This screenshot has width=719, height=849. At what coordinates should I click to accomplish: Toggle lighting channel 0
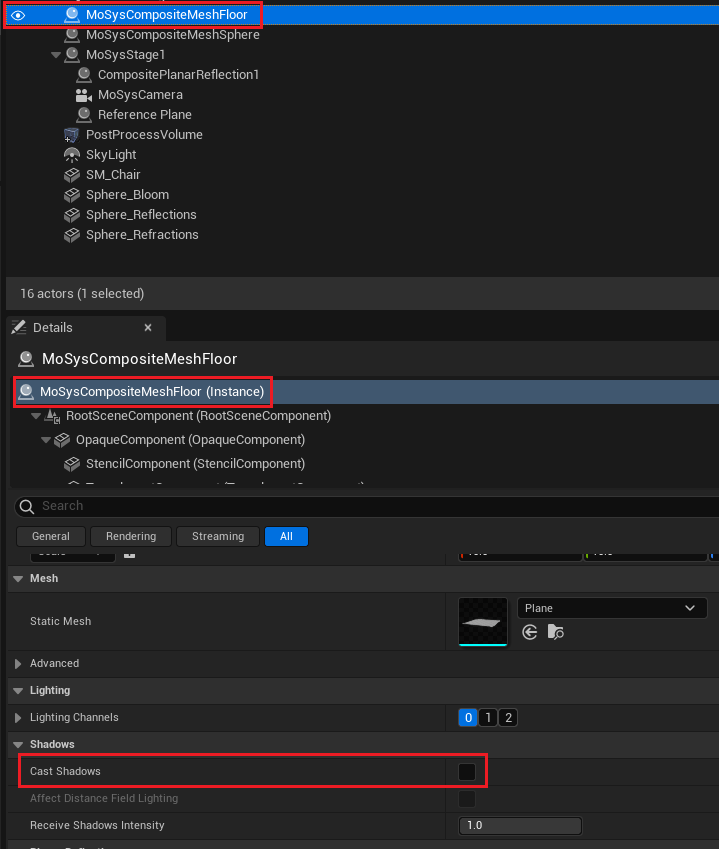pyautogui.click(x=468, y=717)
